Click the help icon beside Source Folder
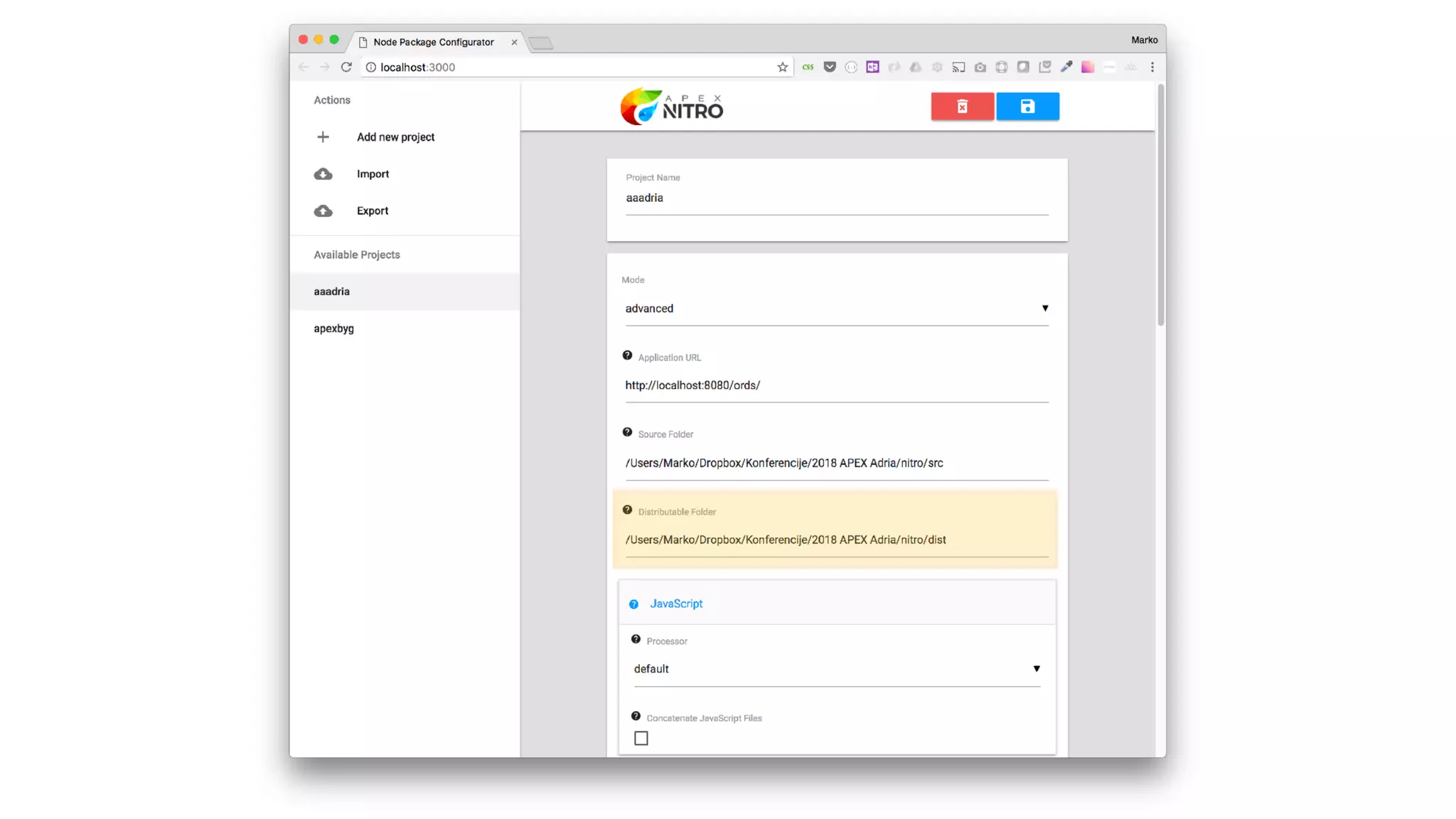1456x819 pixels. [627, 432]
